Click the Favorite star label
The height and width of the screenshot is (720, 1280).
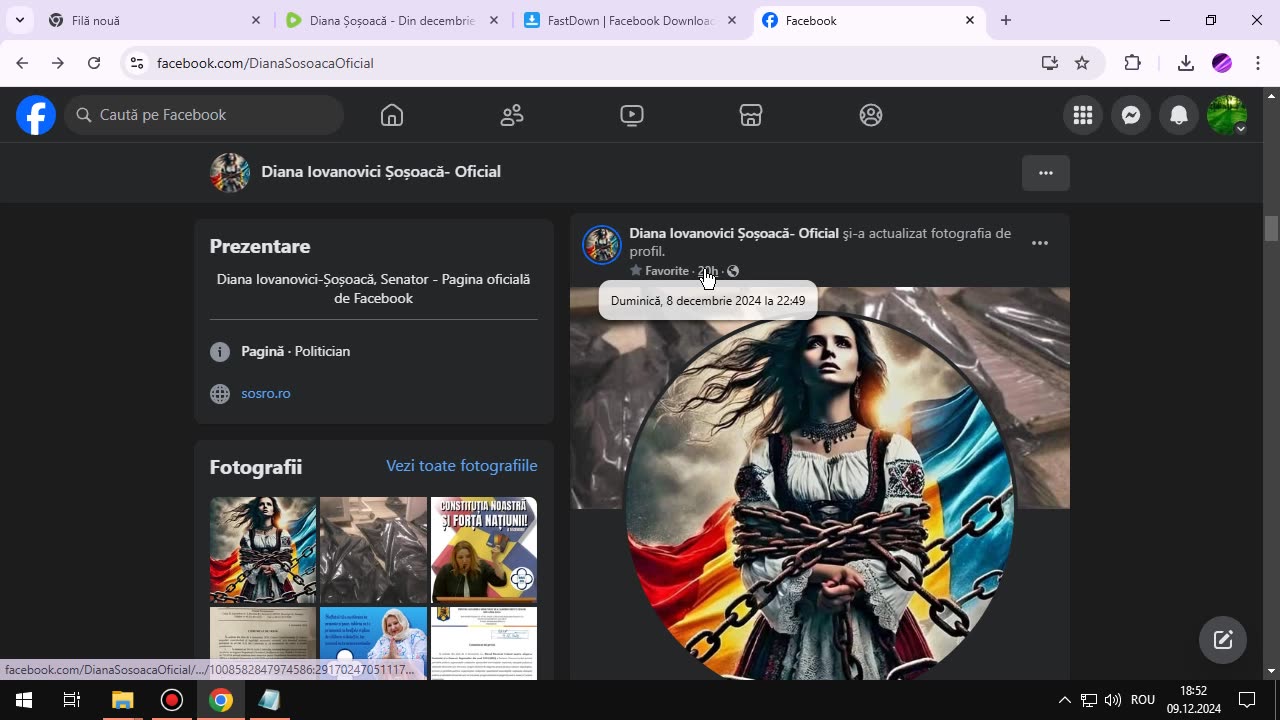pyautogui.click(x=660, y=271)
